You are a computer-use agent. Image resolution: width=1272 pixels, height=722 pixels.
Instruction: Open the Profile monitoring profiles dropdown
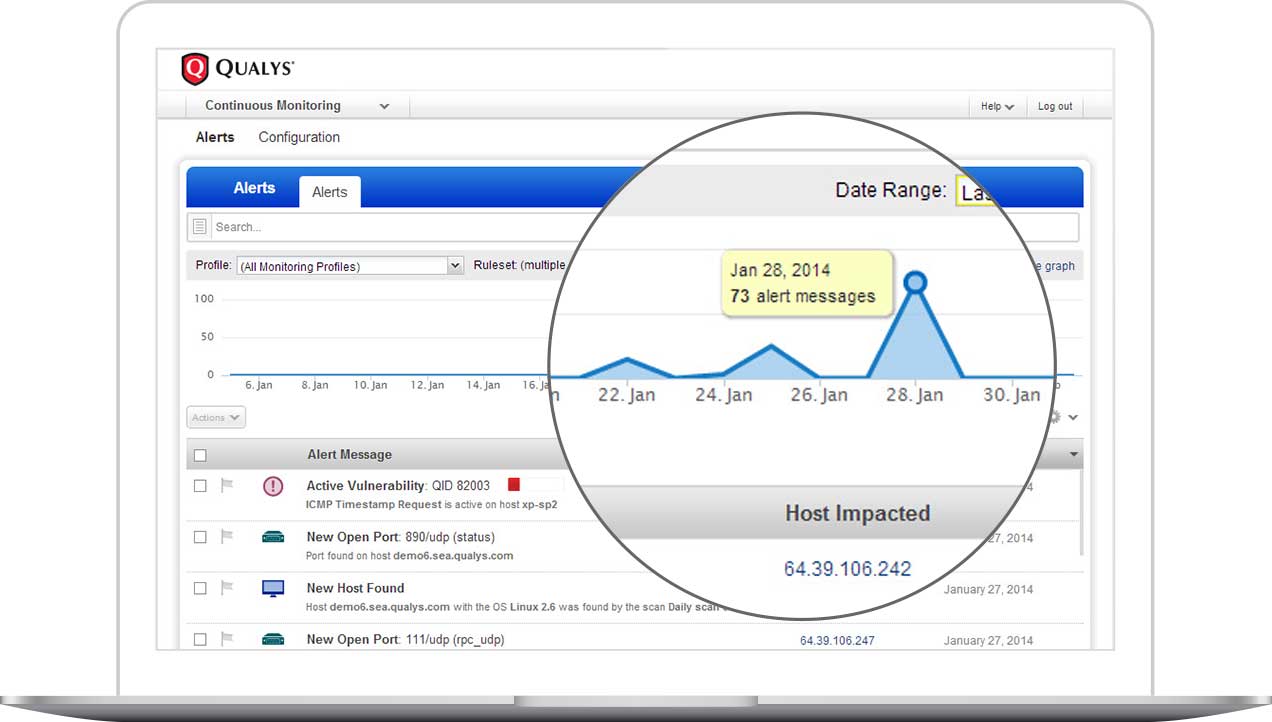455,265
